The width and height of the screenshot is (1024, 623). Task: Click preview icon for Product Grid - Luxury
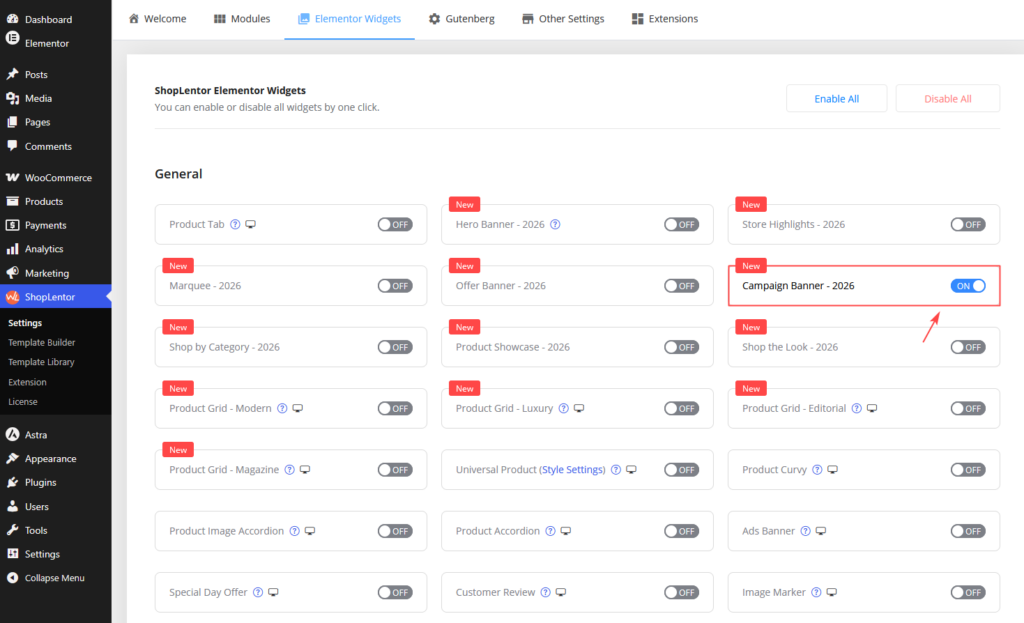coord(579,408)
